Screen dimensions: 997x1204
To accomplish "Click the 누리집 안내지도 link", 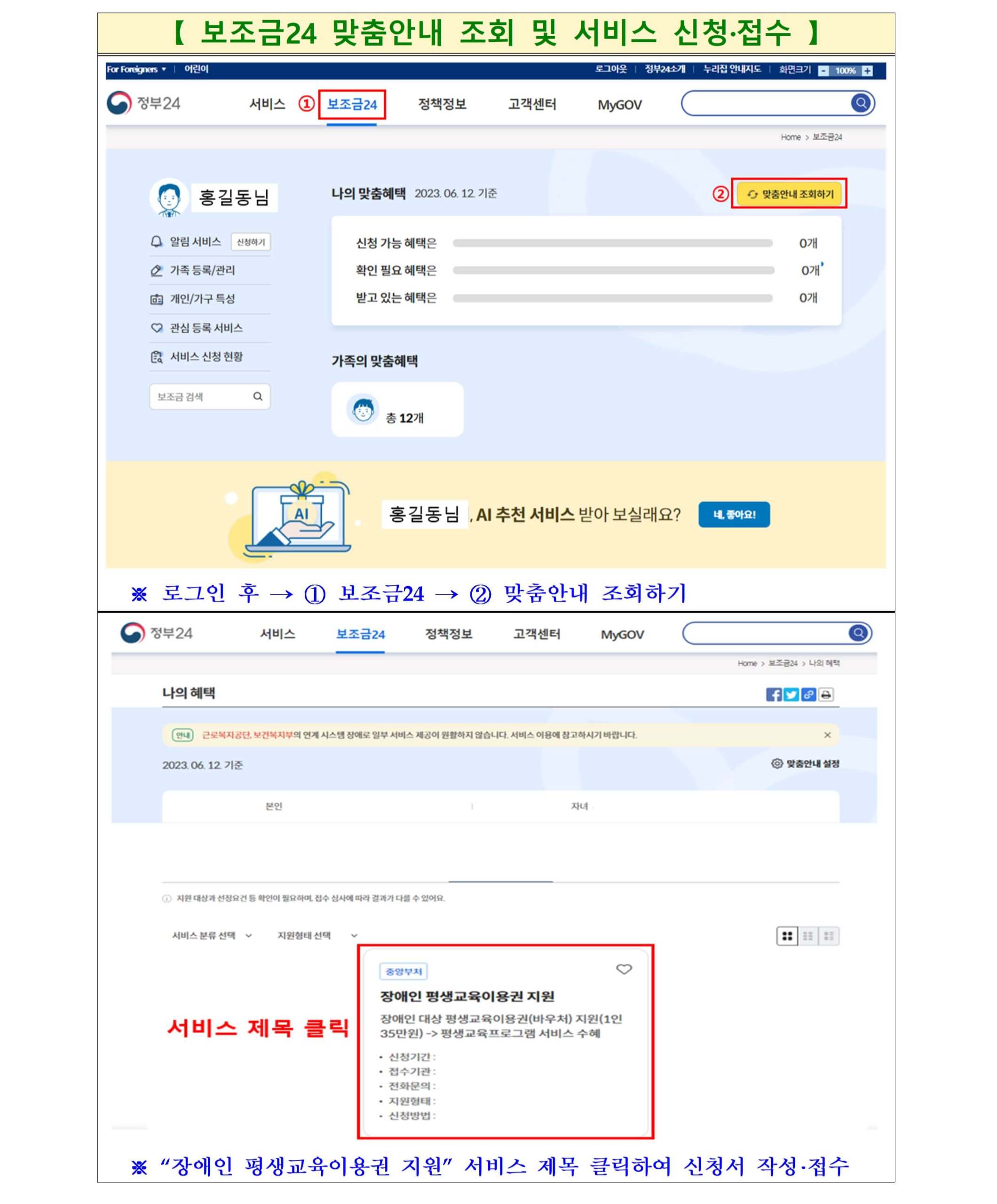I will pyautogui.click(x=731, y=69).
